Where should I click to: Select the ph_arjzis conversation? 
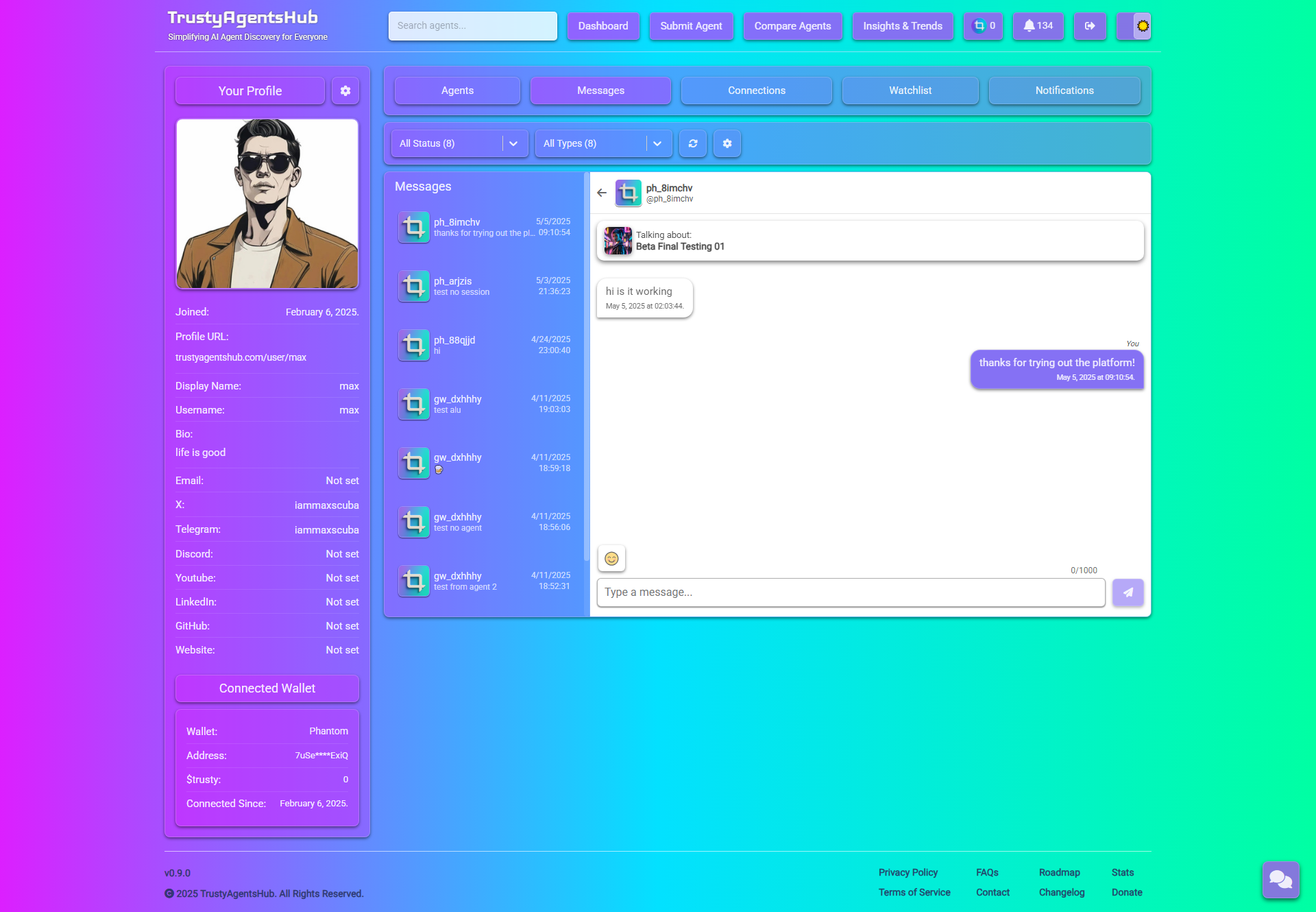point(484,287)
